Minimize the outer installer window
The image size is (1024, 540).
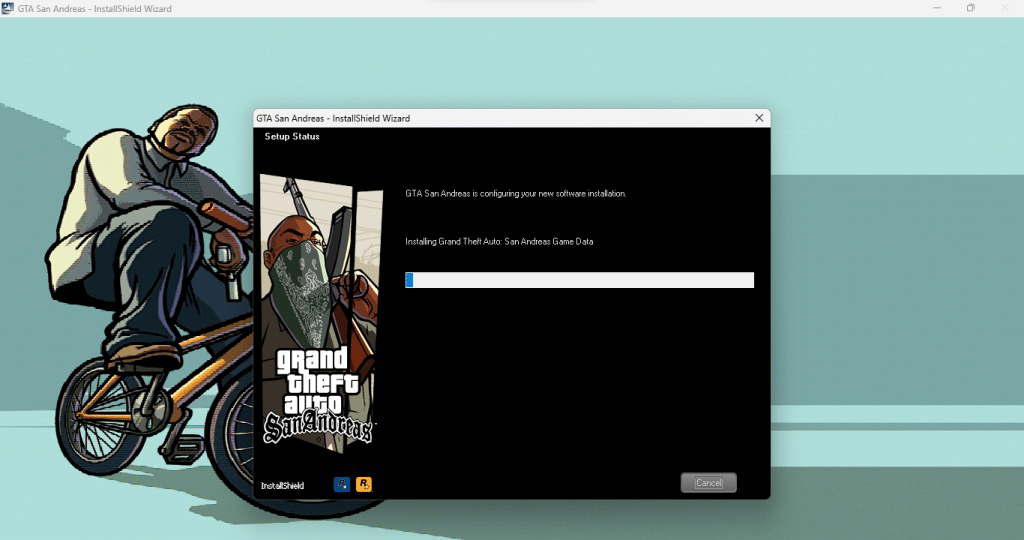[925, 9]
